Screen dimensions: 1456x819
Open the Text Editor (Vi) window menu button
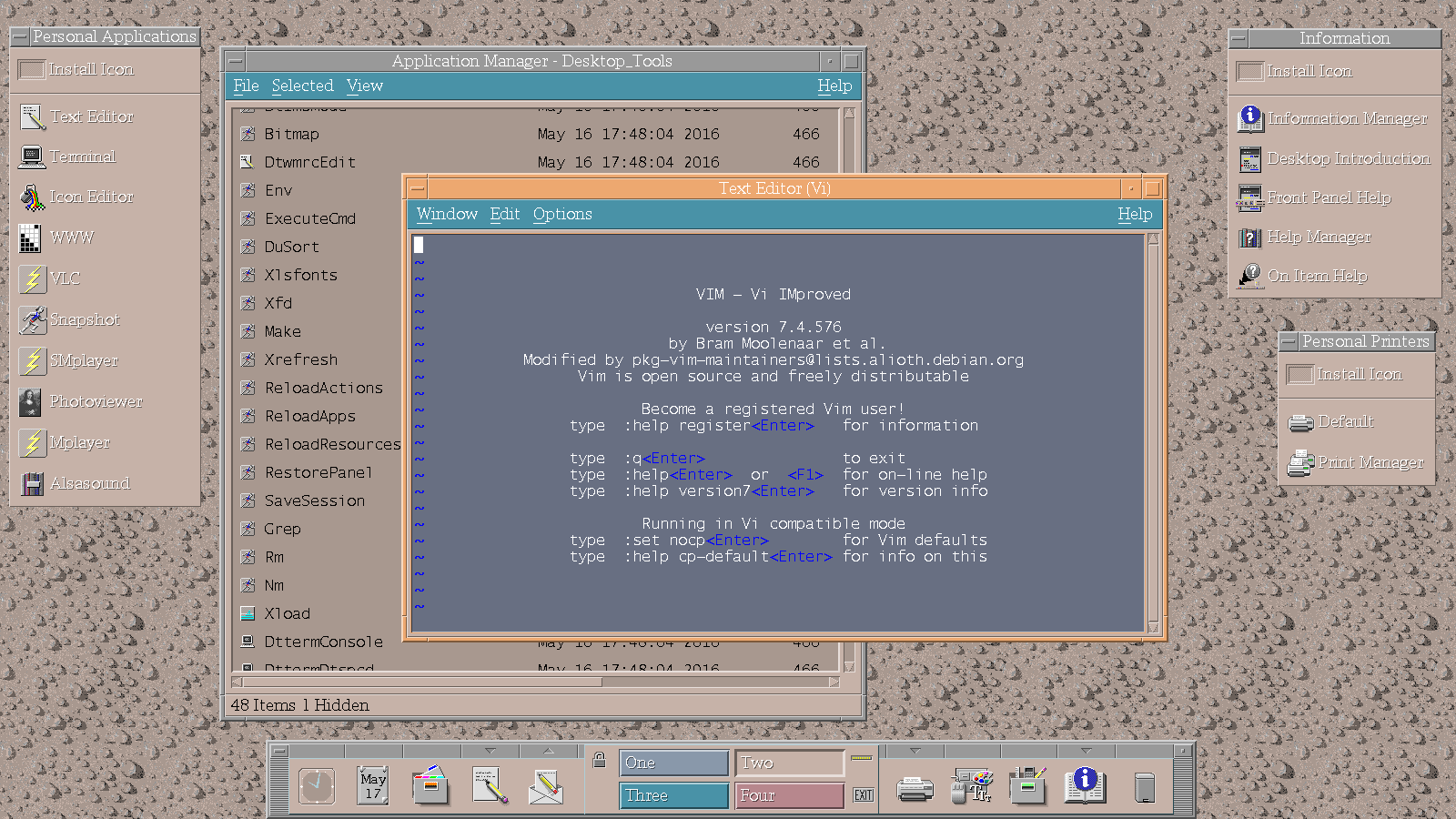point(418,188)
